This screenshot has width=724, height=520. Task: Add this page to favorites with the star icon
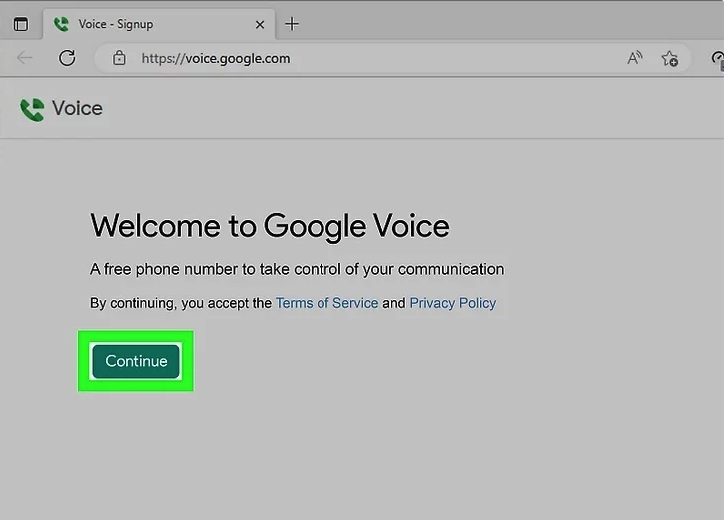(670, 58)
